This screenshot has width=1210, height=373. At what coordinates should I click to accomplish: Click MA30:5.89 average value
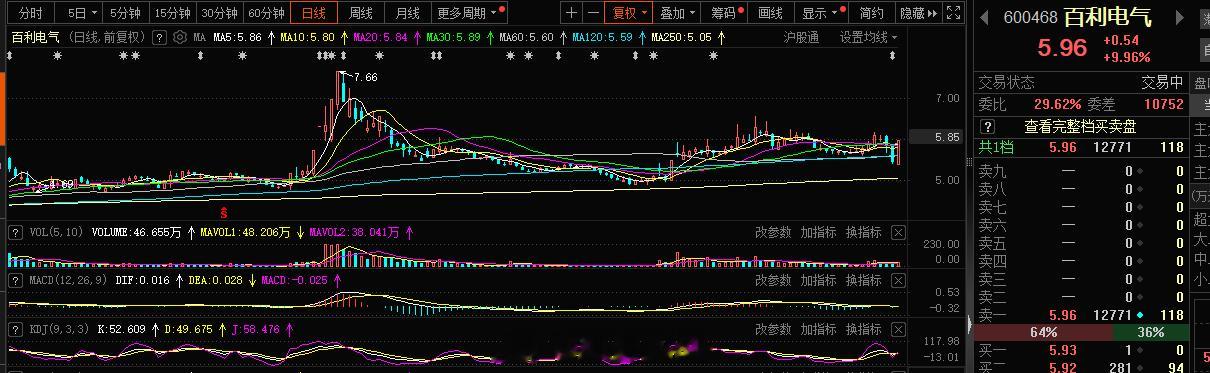pos(453,37)
